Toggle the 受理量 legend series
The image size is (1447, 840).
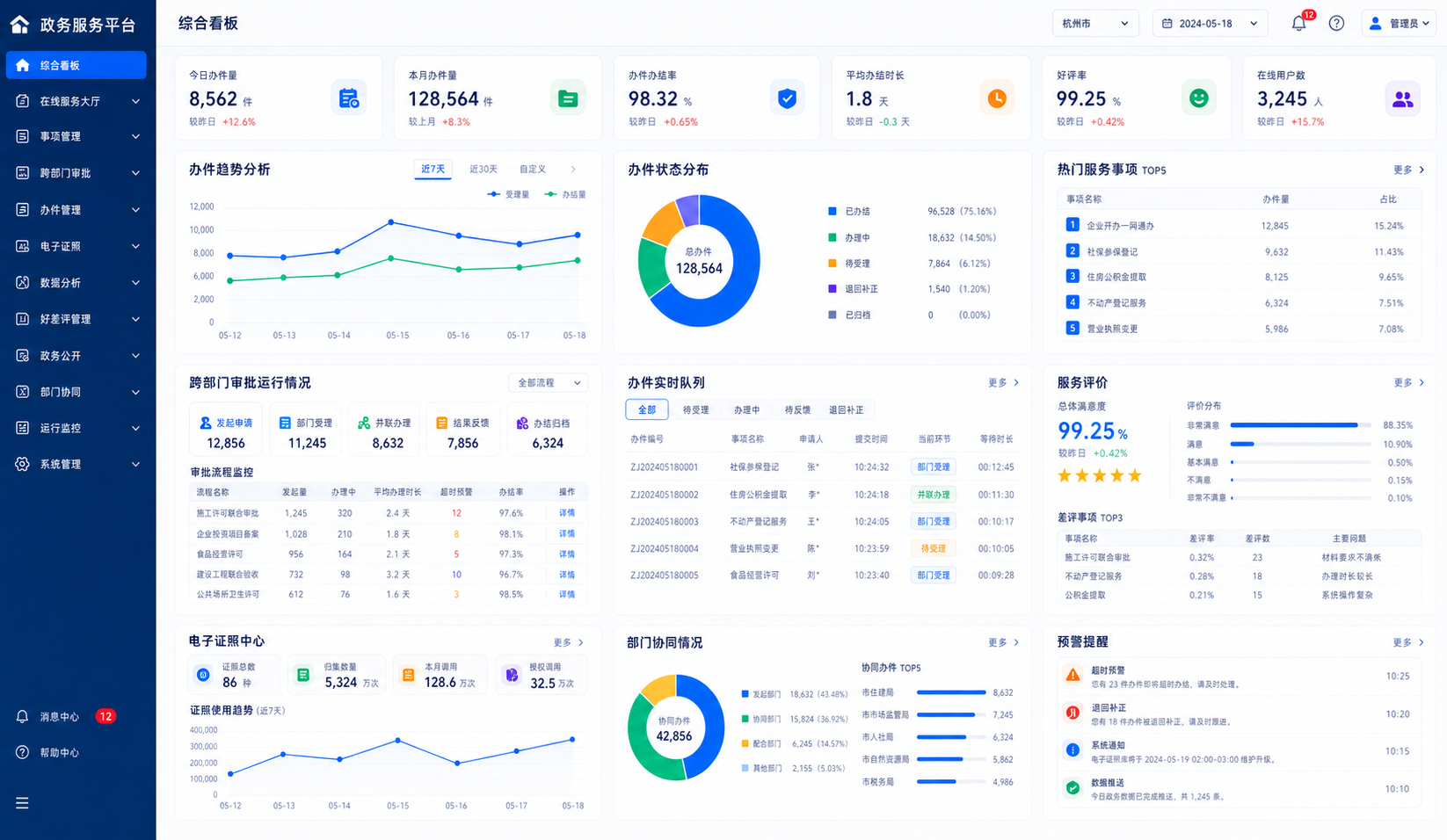[x=509, y=194]
